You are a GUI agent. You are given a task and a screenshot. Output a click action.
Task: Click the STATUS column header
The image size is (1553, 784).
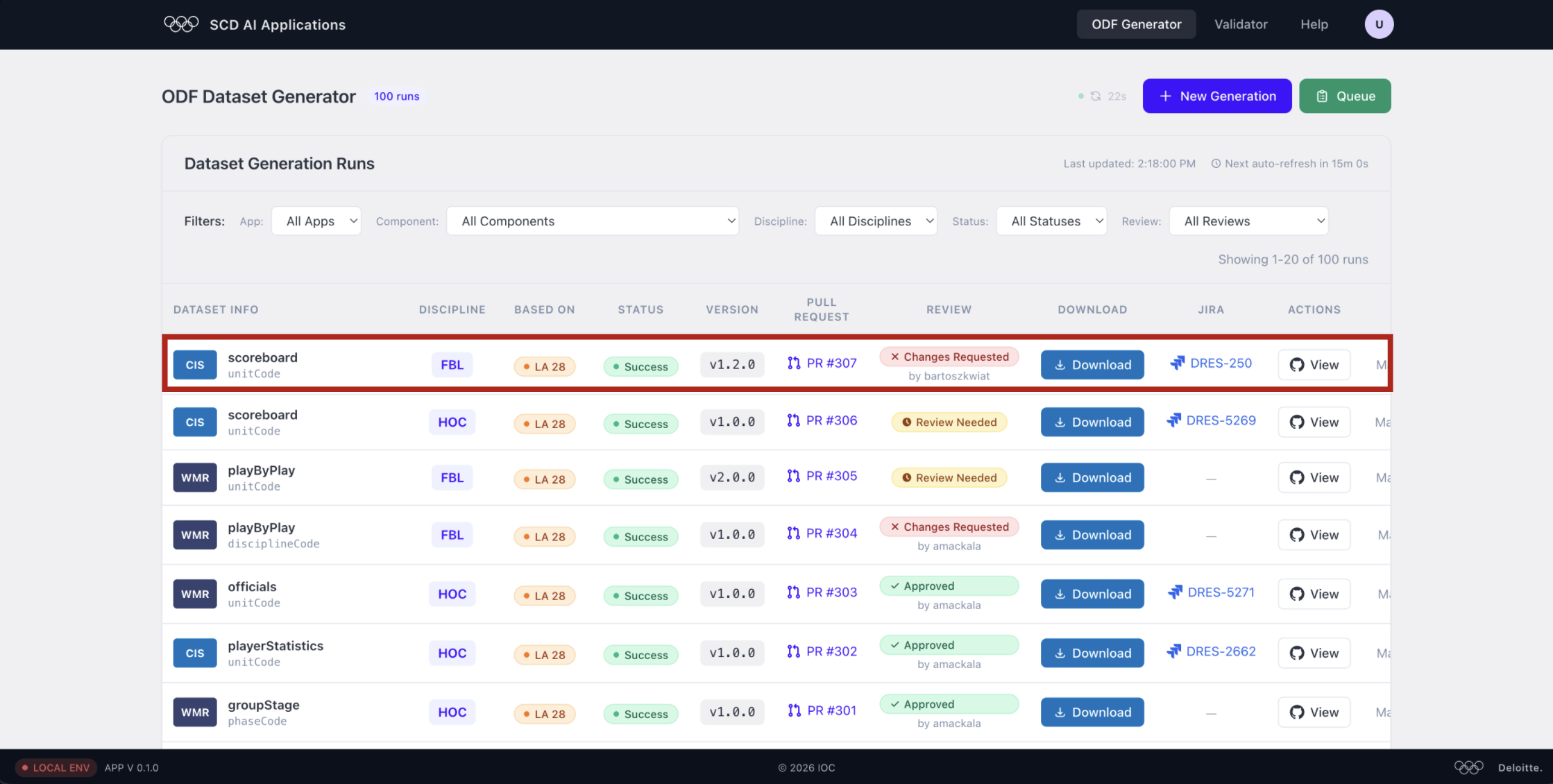click(640, 309)
